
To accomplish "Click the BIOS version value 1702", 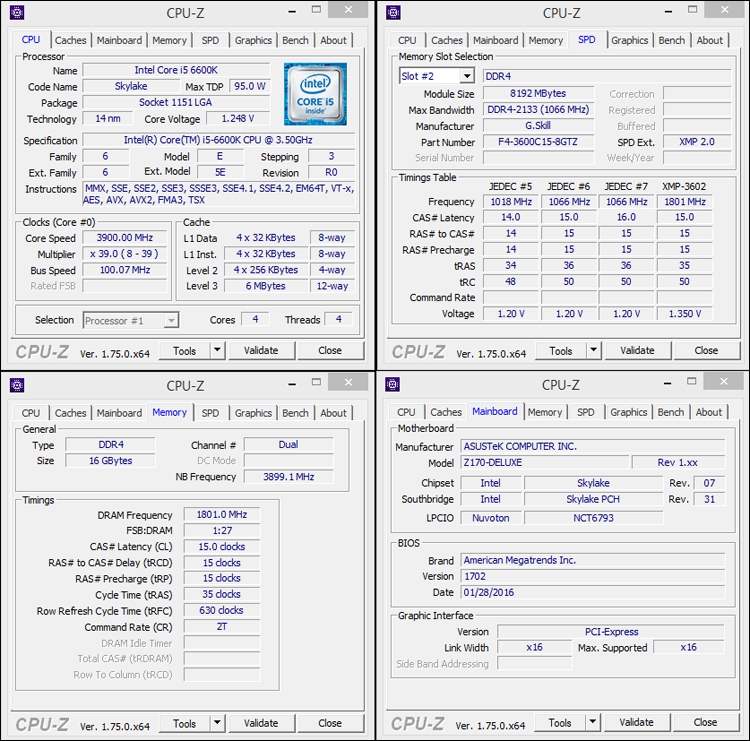I will (x=593, y=576).
